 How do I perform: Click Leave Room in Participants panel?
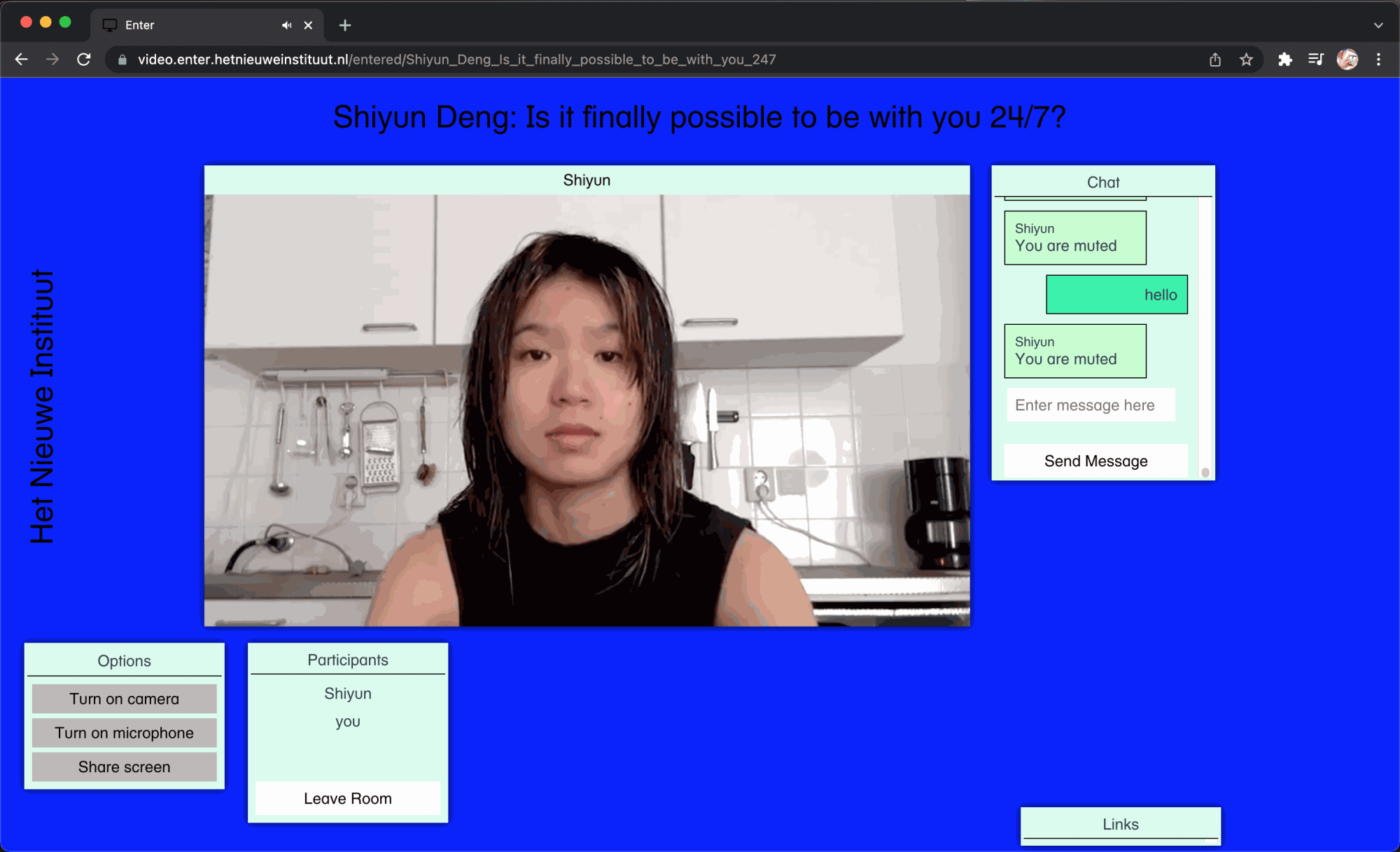[347, 798]
